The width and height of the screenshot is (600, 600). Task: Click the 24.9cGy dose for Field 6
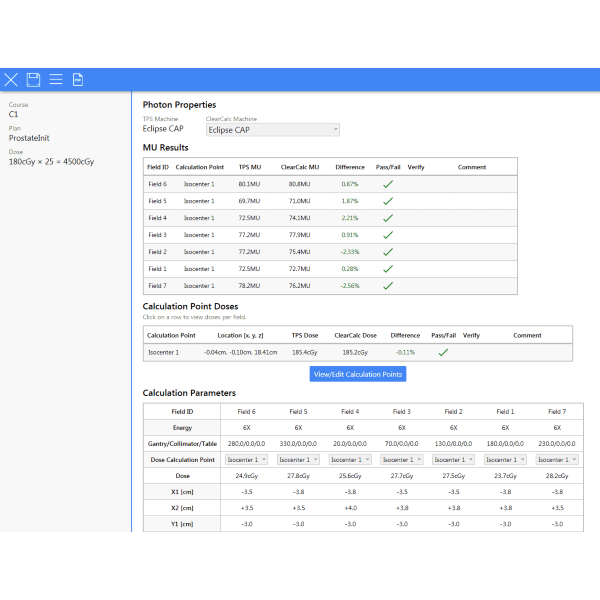click(246, 476)
